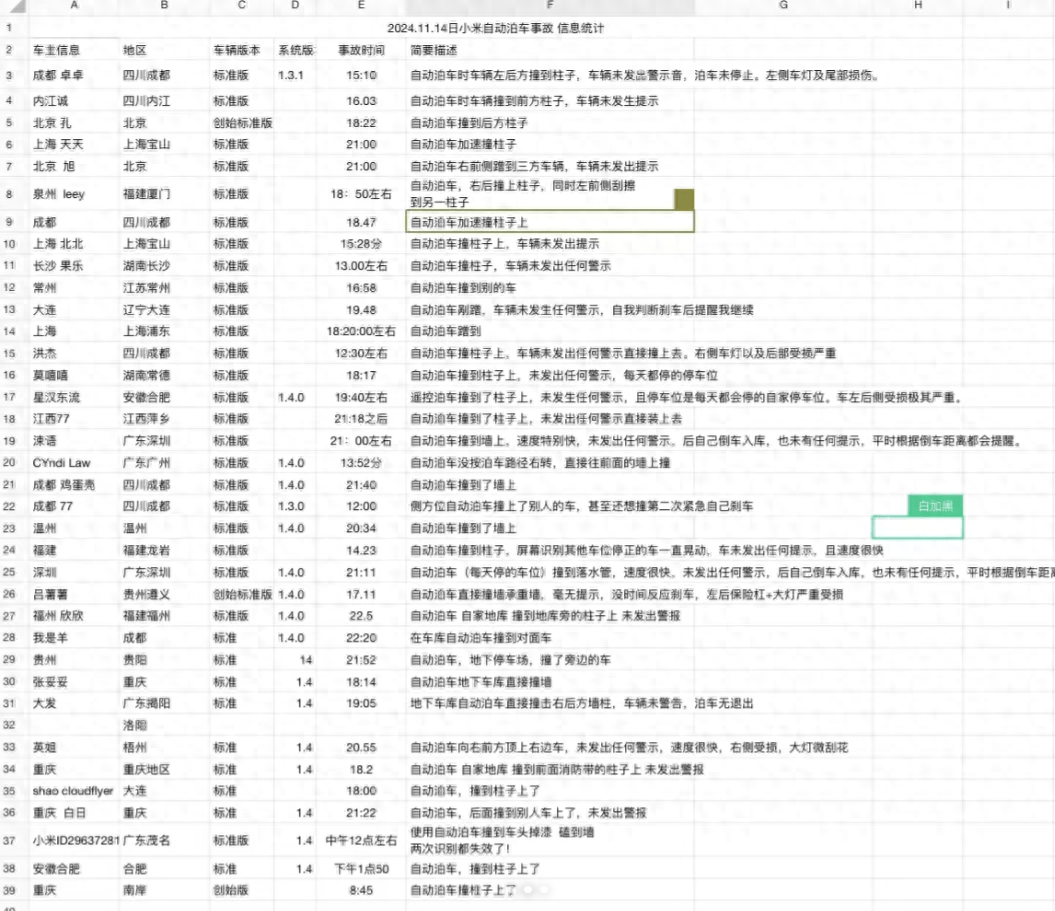Click the title cell '2024.11.14日小米自动泊车事故 信息统计'

[496, 28]
